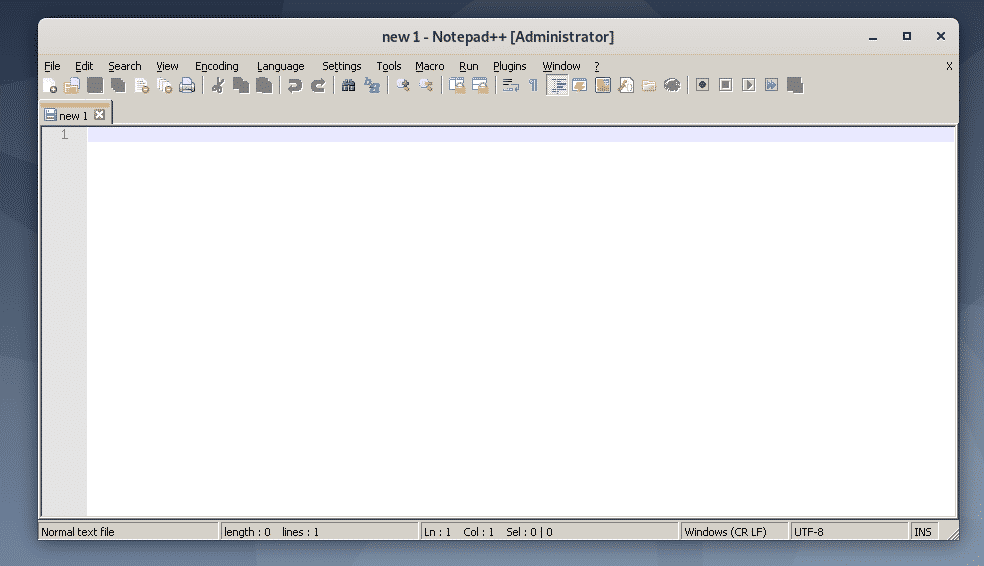
Task: Click the toolbar Close document icon
Action: tap(141, 85)
